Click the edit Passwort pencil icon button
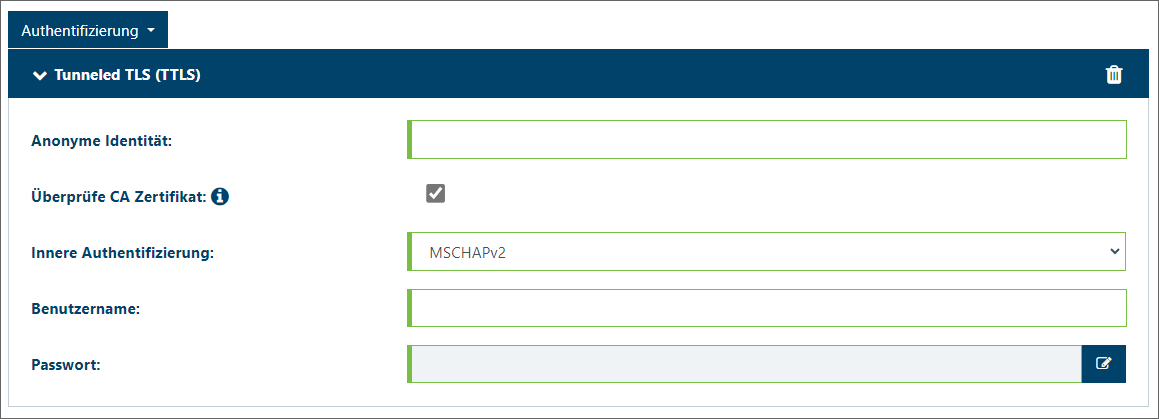 pos(1104,364)
